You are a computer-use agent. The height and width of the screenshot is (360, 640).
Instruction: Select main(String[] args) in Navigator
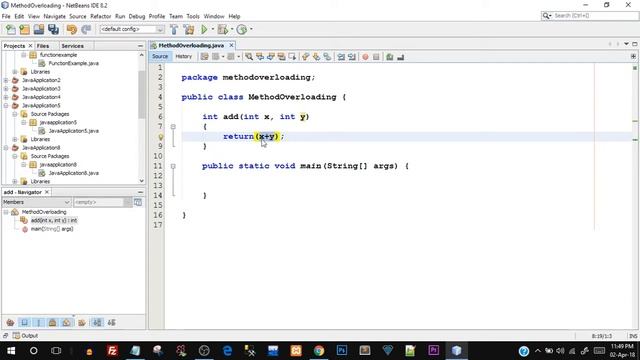point(52,229)
